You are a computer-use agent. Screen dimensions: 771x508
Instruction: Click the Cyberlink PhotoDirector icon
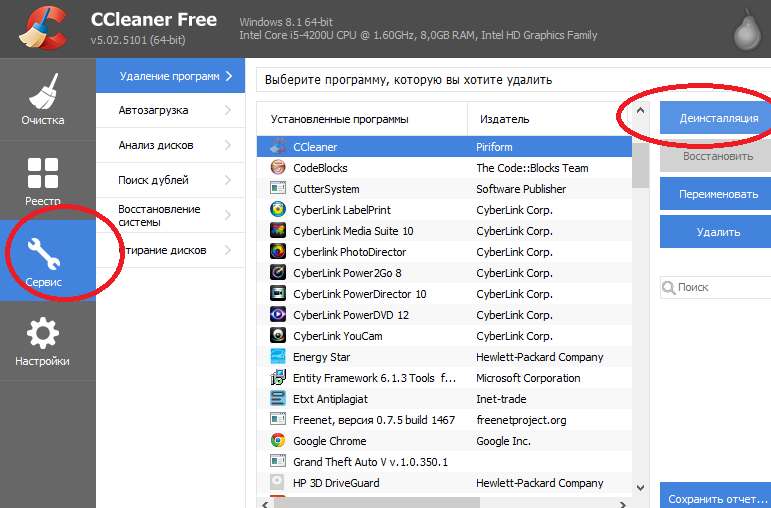pyautogui.click(x=278, y=252)
